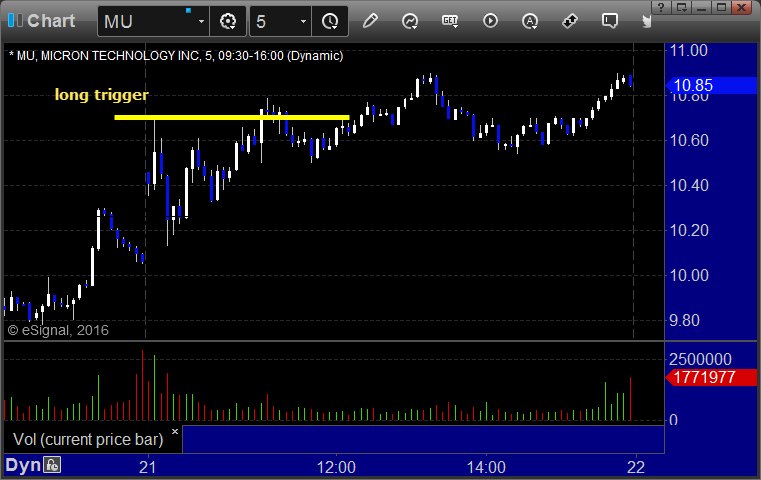Viewport: 761px width, 480px height.
Task: Click the window link dropdown icon in title bar
Action: tap(681, 7)
